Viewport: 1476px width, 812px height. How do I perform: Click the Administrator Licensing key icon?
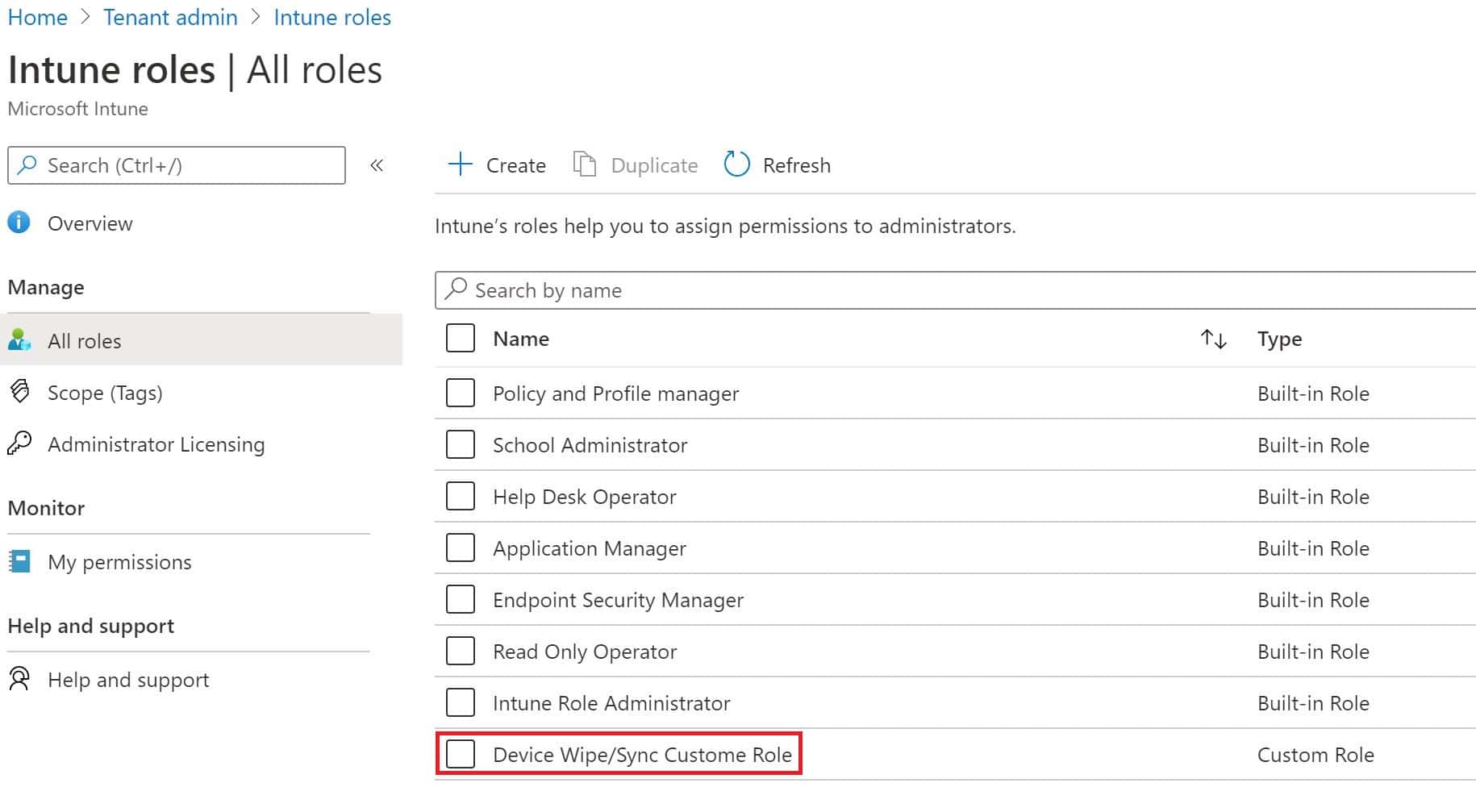19,443
